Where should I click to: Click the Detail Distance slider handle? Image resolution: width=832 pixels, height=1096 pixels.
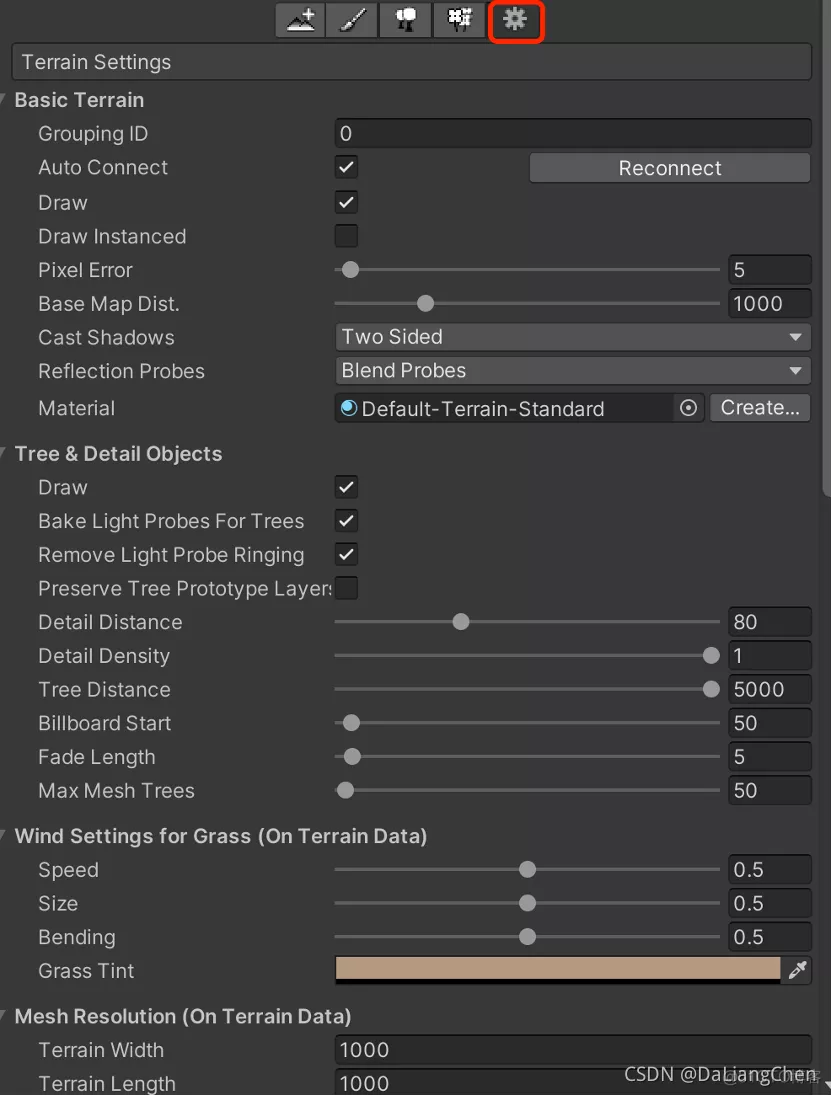click(461, 622)
